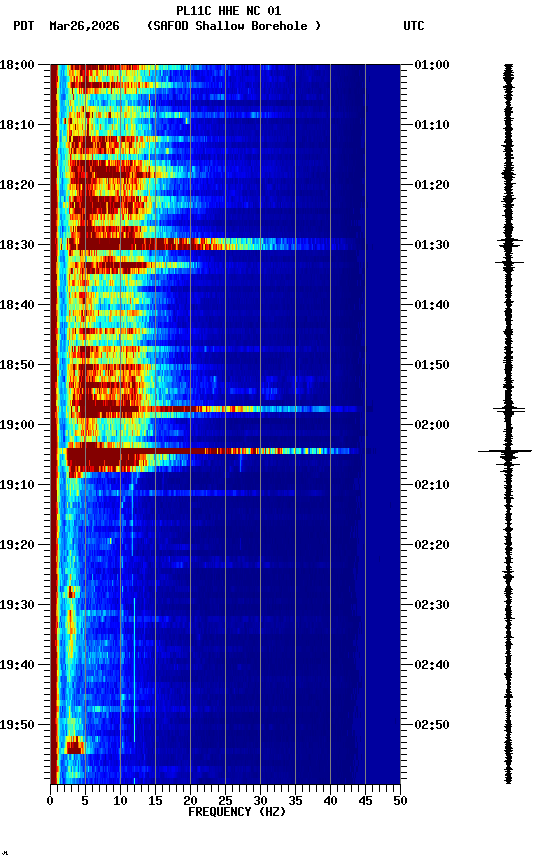Click the 02:00 UTC time label
Screen dimensions: 552x864
pos(432,425)
